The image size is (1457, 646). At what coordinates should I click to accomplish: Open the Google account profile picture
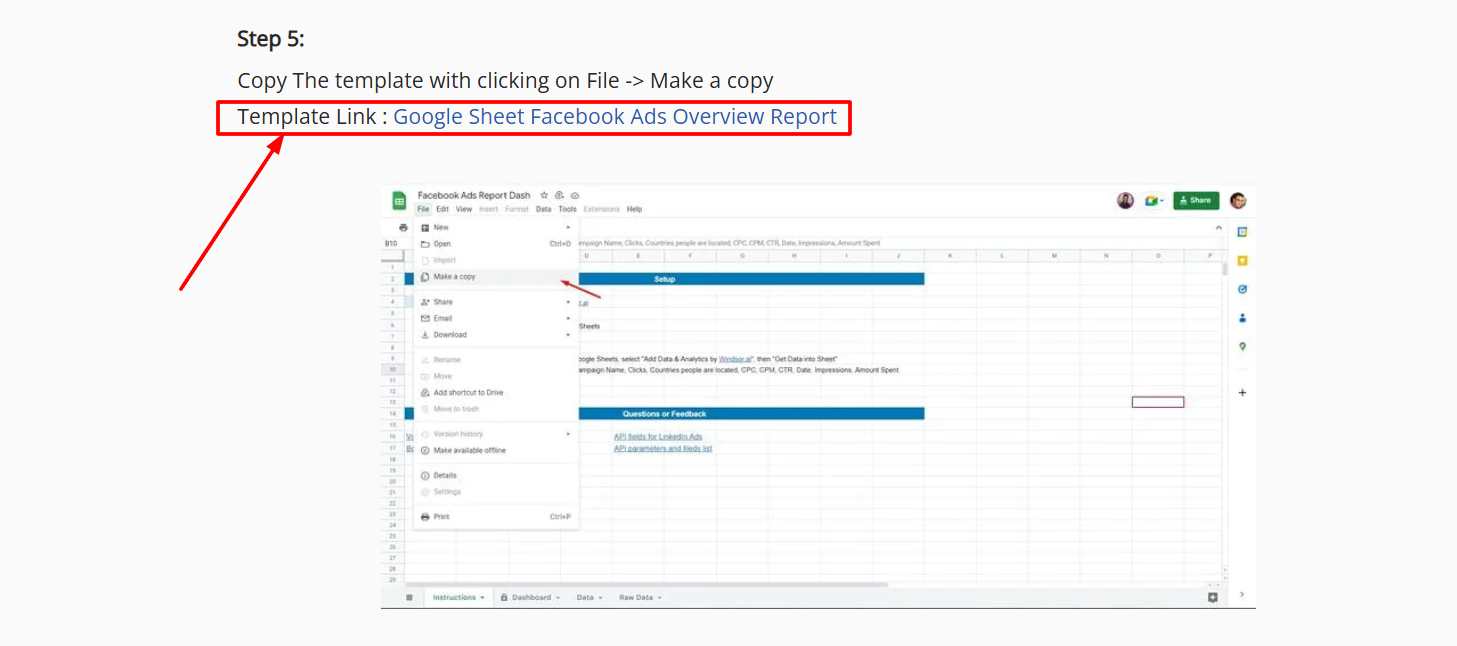coord(1238,201)
